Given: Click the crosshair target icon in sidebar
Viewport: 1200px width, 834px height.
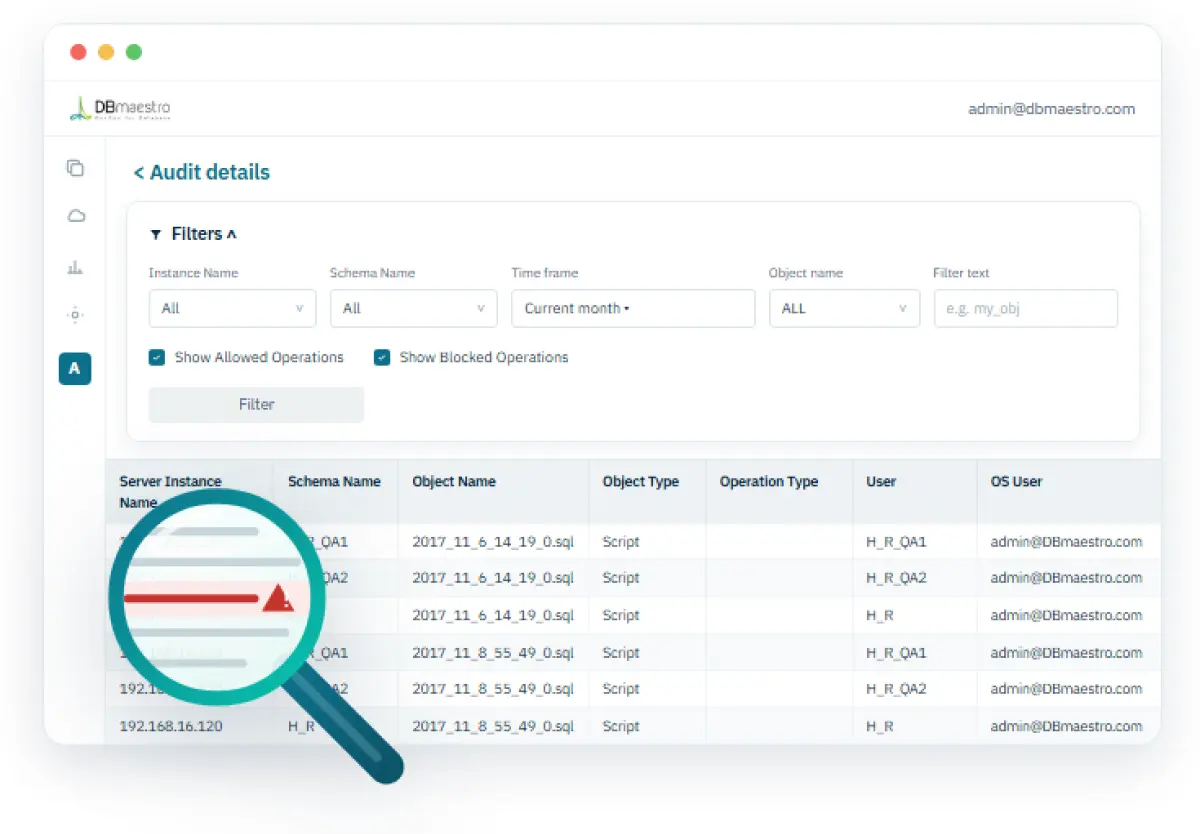Looking at the screenshot, I should click(x=75, y=315).
